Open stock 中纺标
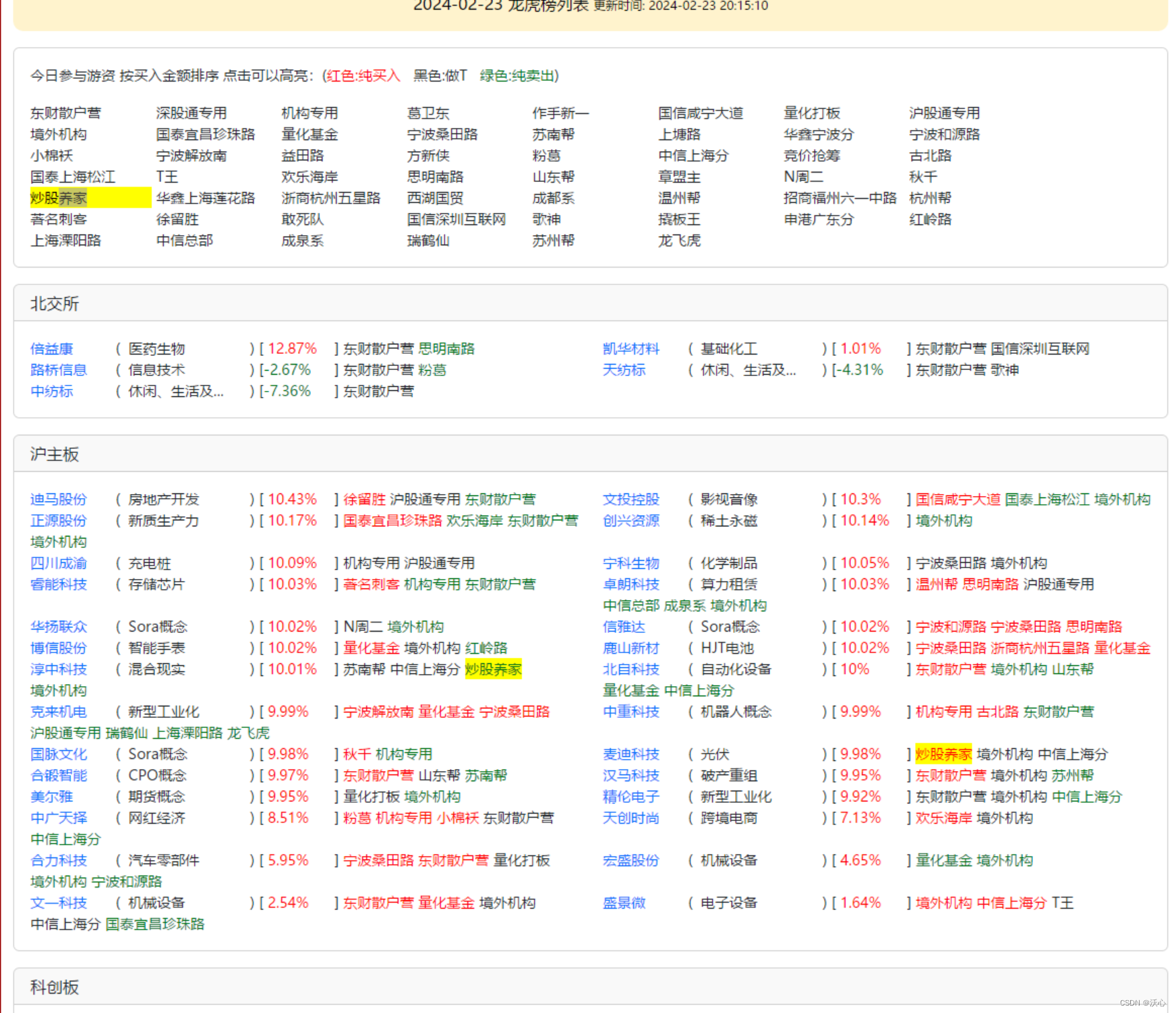Screen dimensions: 1176x1013 coord(52,391)
